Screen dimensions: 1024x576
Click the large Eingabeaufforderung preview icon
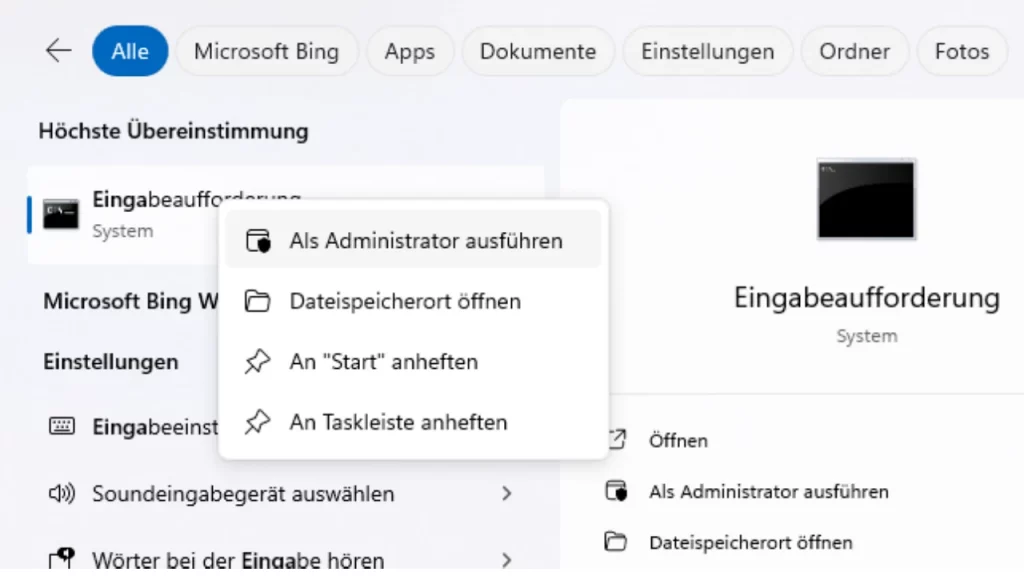(865, 199)
